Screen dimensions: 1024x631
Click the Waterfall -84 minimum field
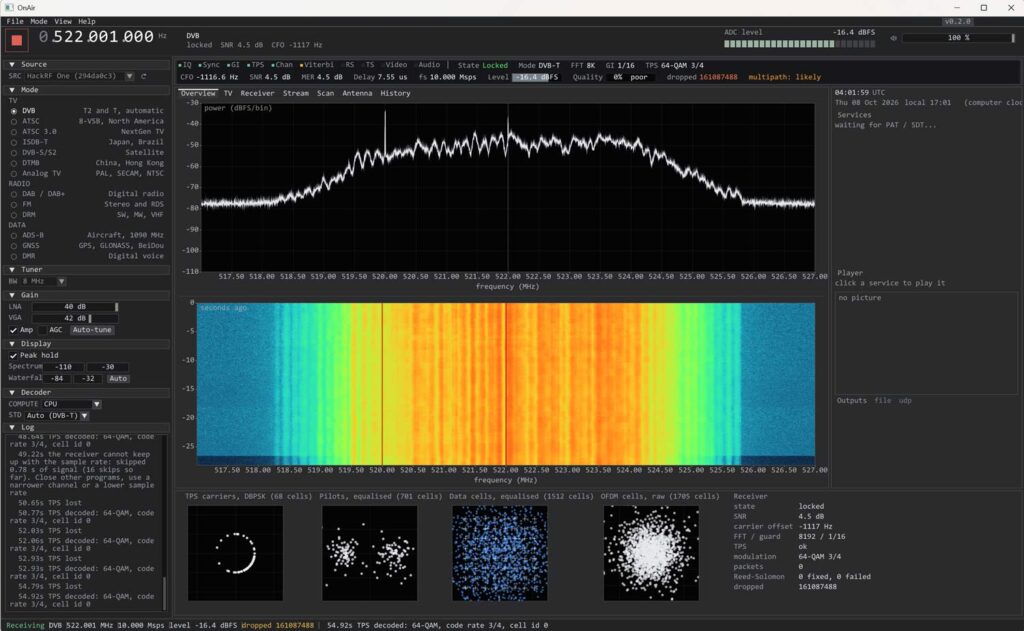click(57, 379)
